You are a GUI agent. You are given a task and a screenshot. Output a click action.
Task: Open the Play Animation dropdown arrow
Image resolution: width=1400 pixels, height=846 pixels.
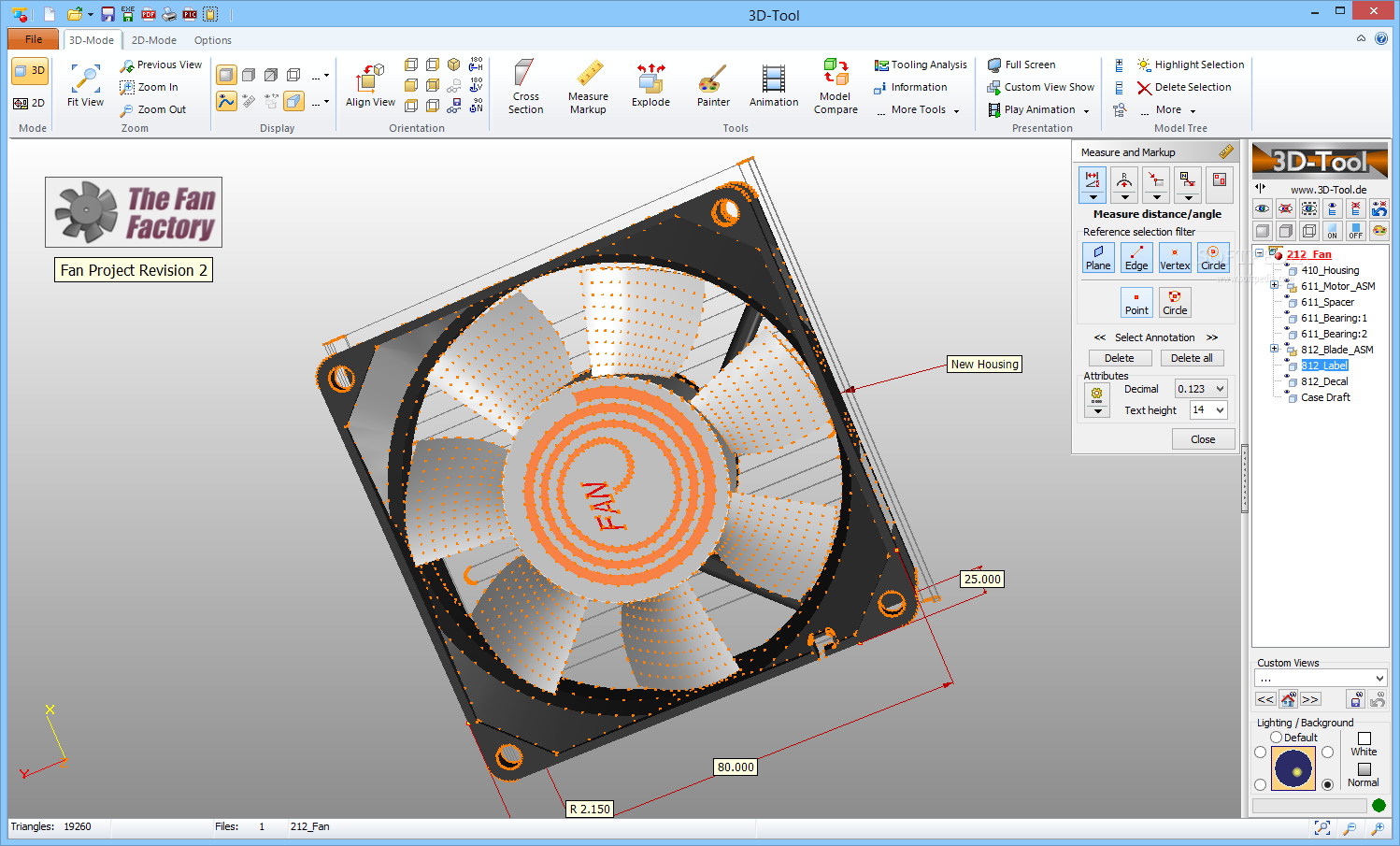point(1086,111)
